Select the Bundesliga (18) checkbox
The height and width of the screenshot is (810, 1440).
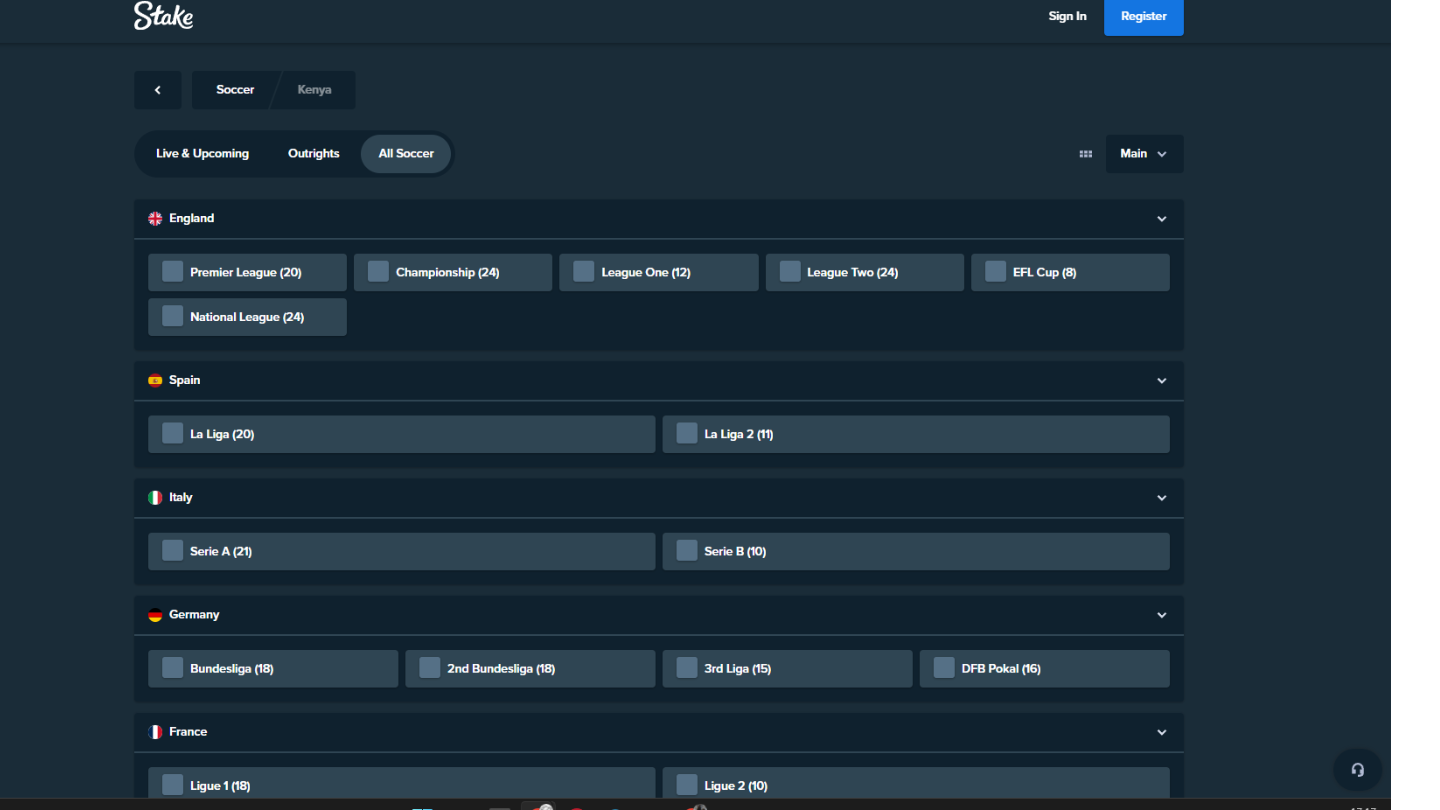coord(173,668)
